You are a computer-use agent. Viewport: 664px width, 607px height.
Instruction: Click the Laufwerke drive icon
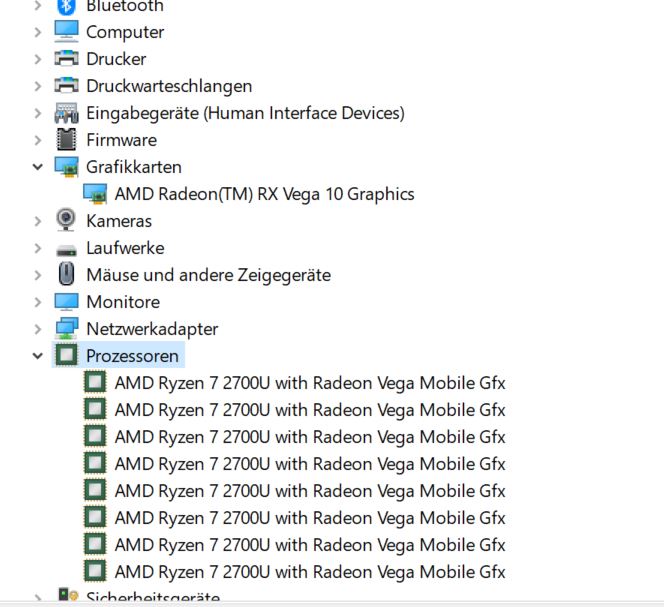(66, 250)
